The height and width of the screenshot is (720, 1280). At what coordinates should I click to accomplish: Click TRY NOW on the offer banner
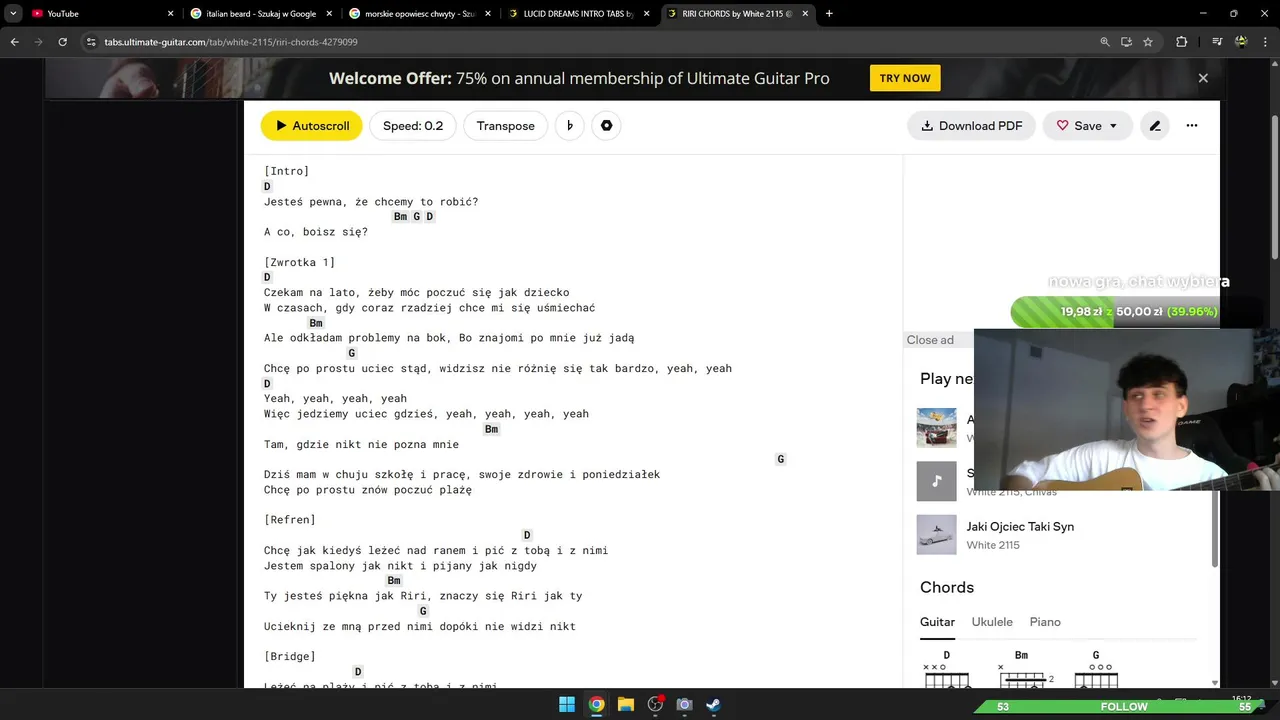905,78
